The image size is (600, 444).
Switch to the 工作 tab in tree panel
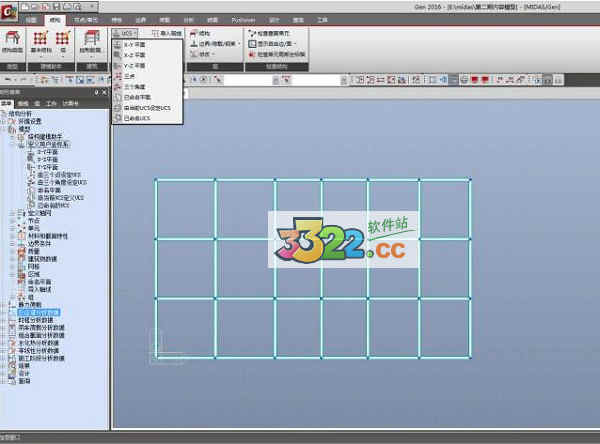tap(51, 103)
